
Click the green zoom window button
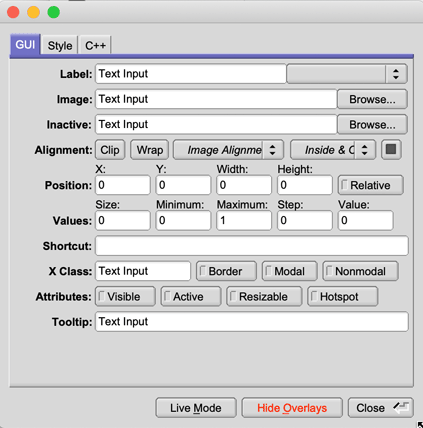(x=54, y=12)
